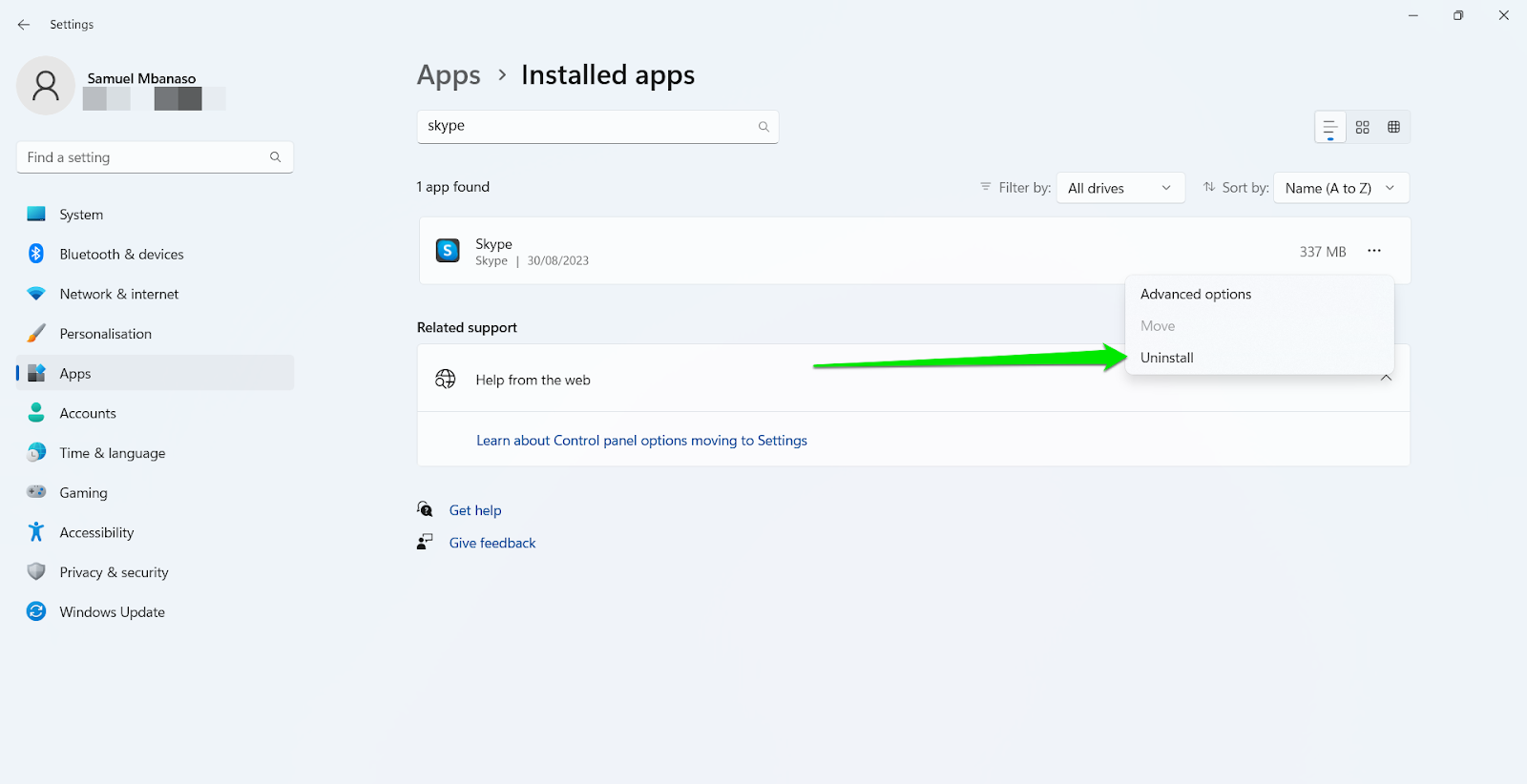Click the Get help link
Screen dimensions: 1527x784
(x=475, y=510)
